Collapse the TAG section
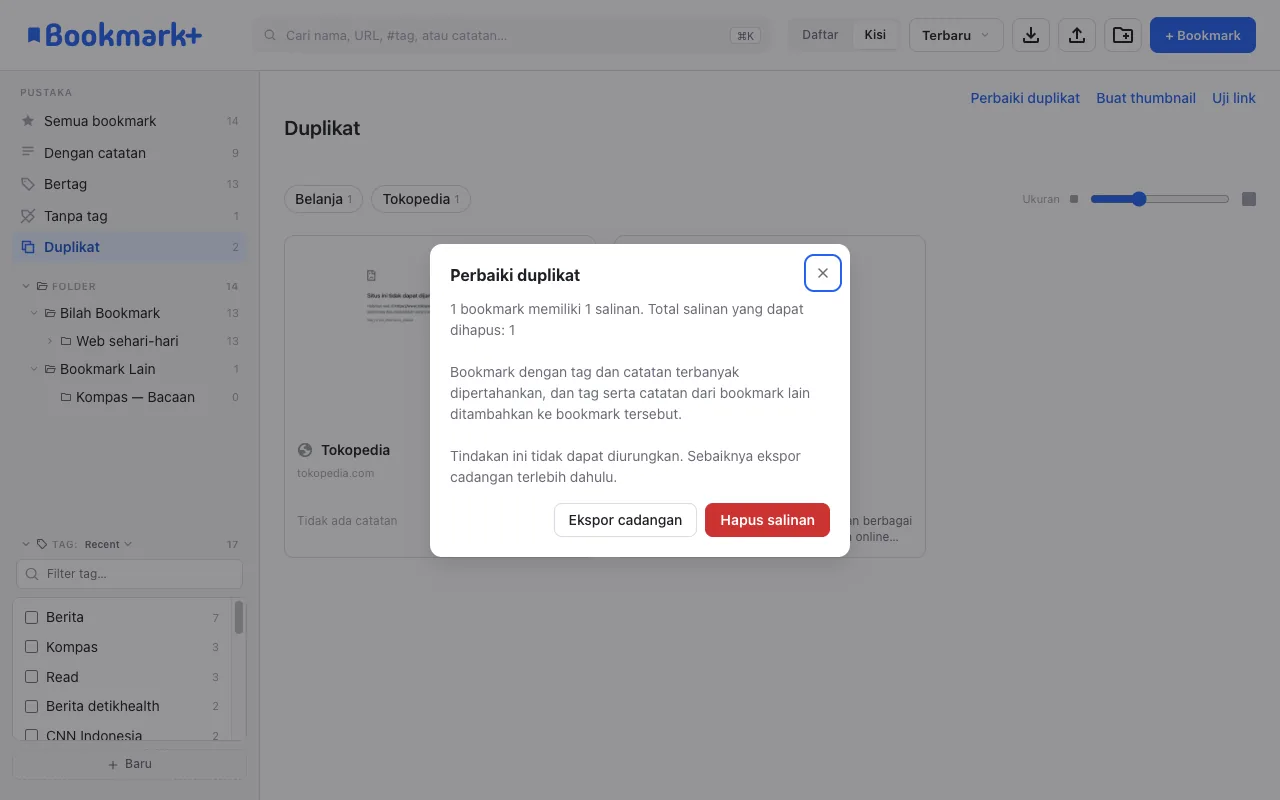Viewport: 1280px width, 800px height. pyautogui.click(x=26, y=544)
